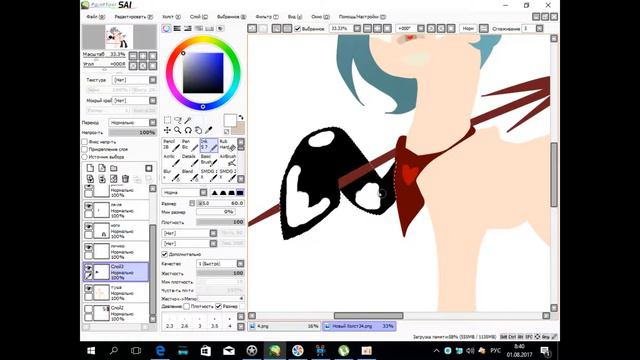
Task: Choose the Details brush
Action: tap(189, 160)
